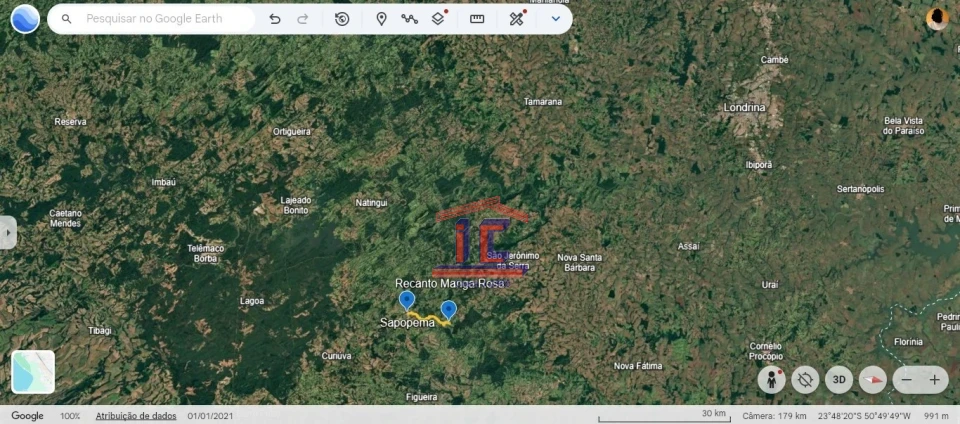This screenshot has width=960, height=424.
Task: Open the map layers panel
Action: point(438,19)
